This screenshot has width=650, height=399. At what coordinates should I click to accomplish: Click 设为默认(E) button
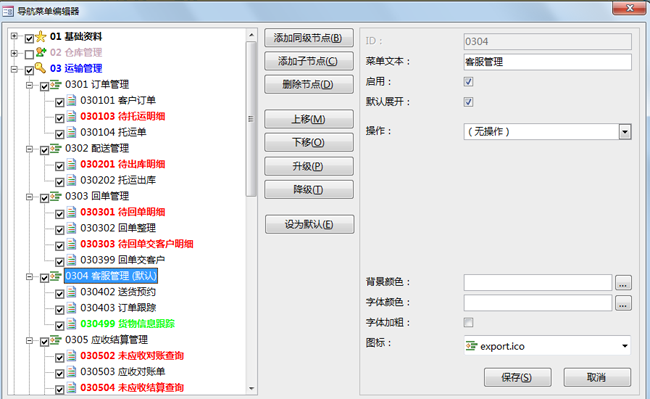[x=310, y=225]
